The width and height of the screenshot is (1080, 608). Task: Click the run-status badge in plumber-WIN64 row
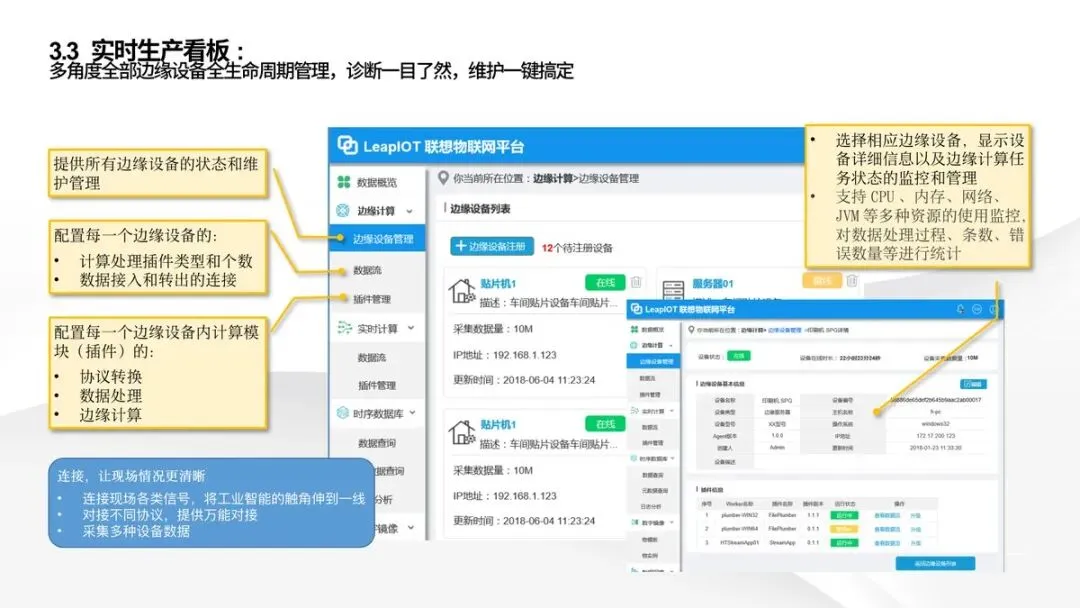(x=844, y=529)
